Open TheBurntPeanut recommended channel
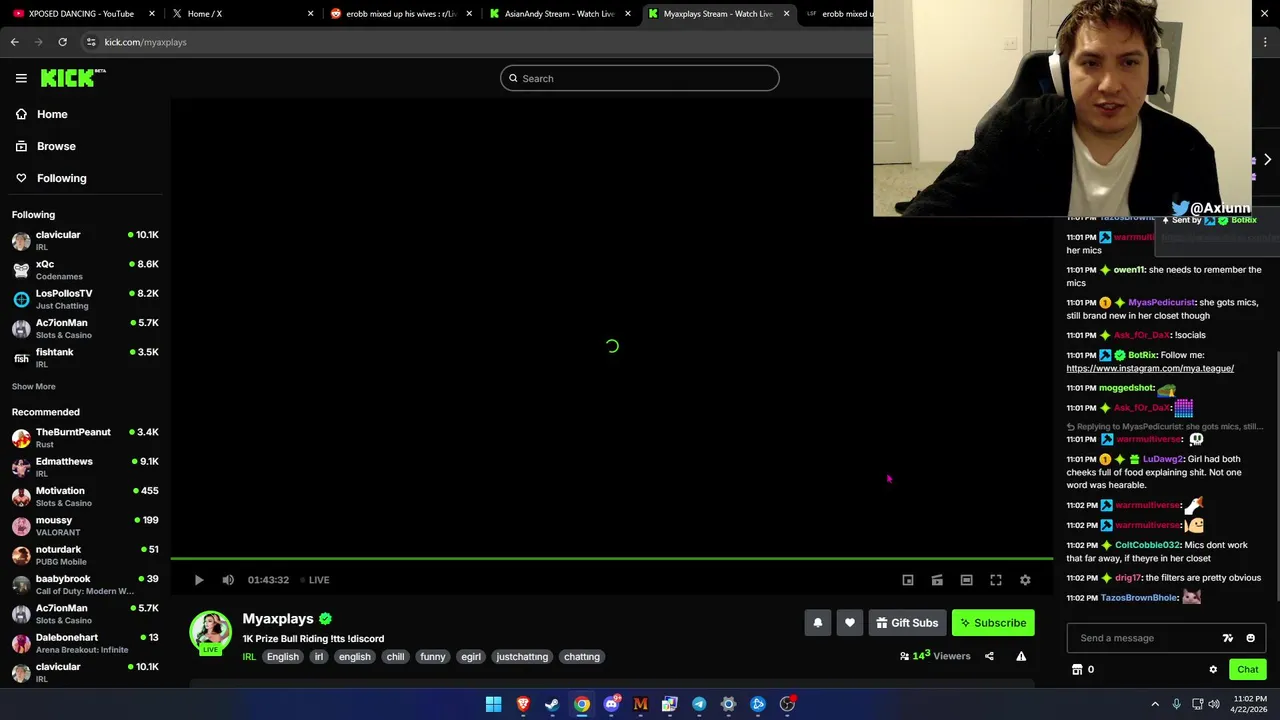Image resolution: width=1280 pixels, height=720 pixels. click(x=85, y=437)
